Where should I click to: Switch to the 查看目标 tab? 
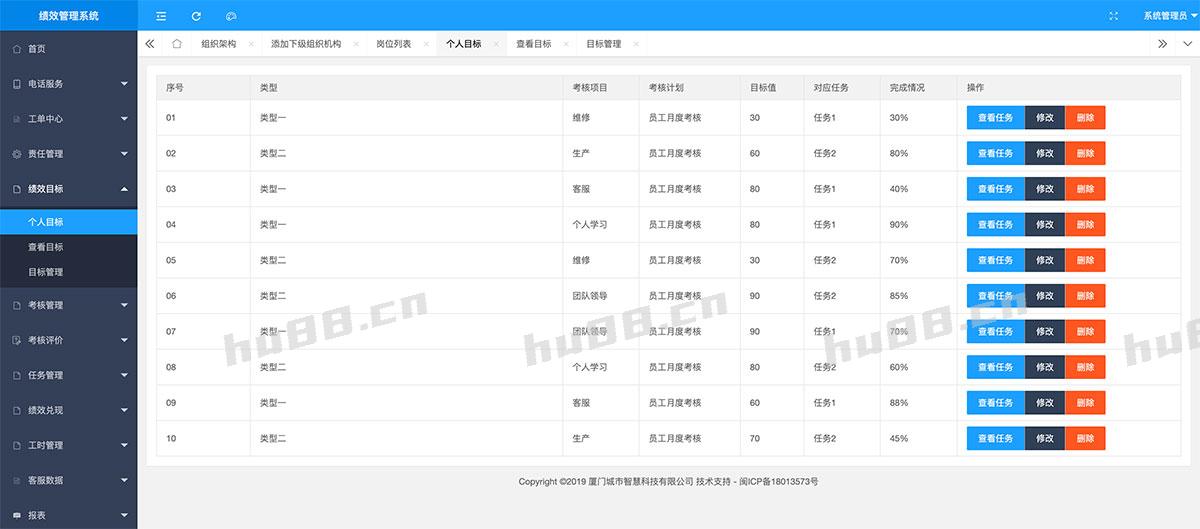pyautogui.click(x=533, y=44)
